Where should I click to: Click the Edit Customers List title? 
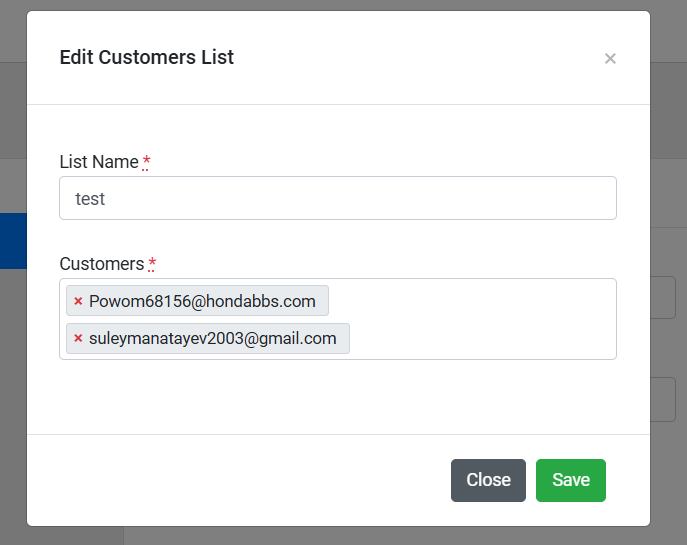point(147,57)
